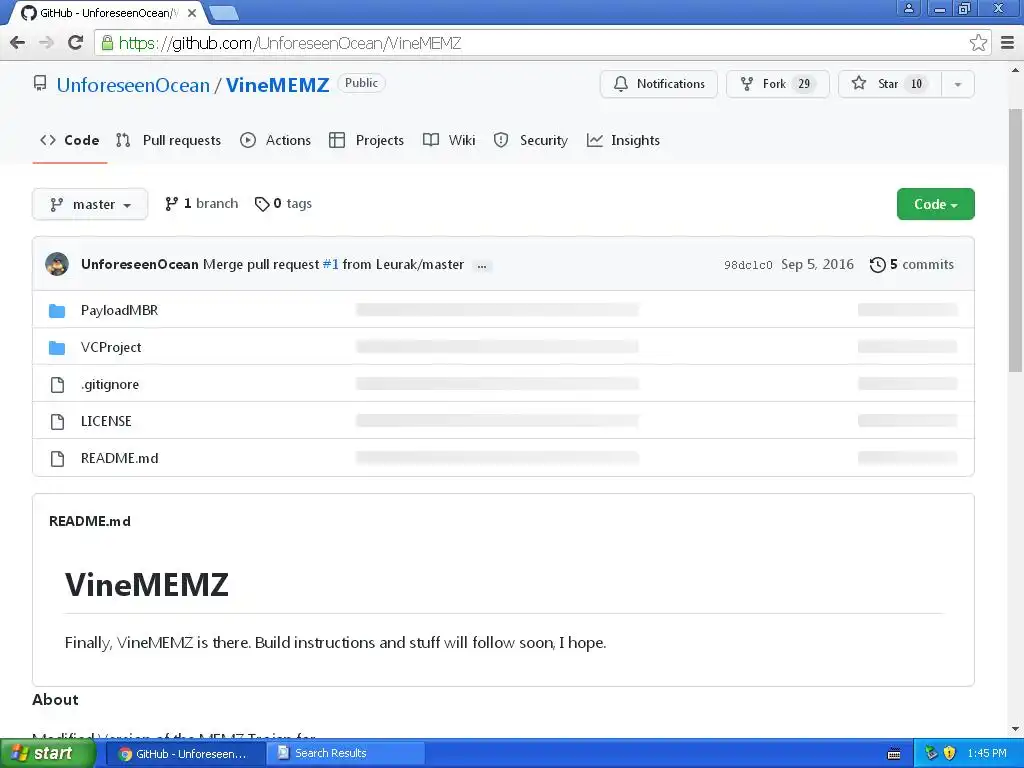This screenshot has width=1024, height=768.
Task: Click the repository book icon beside UnforeseenOcean
Action: pos(40,84)
